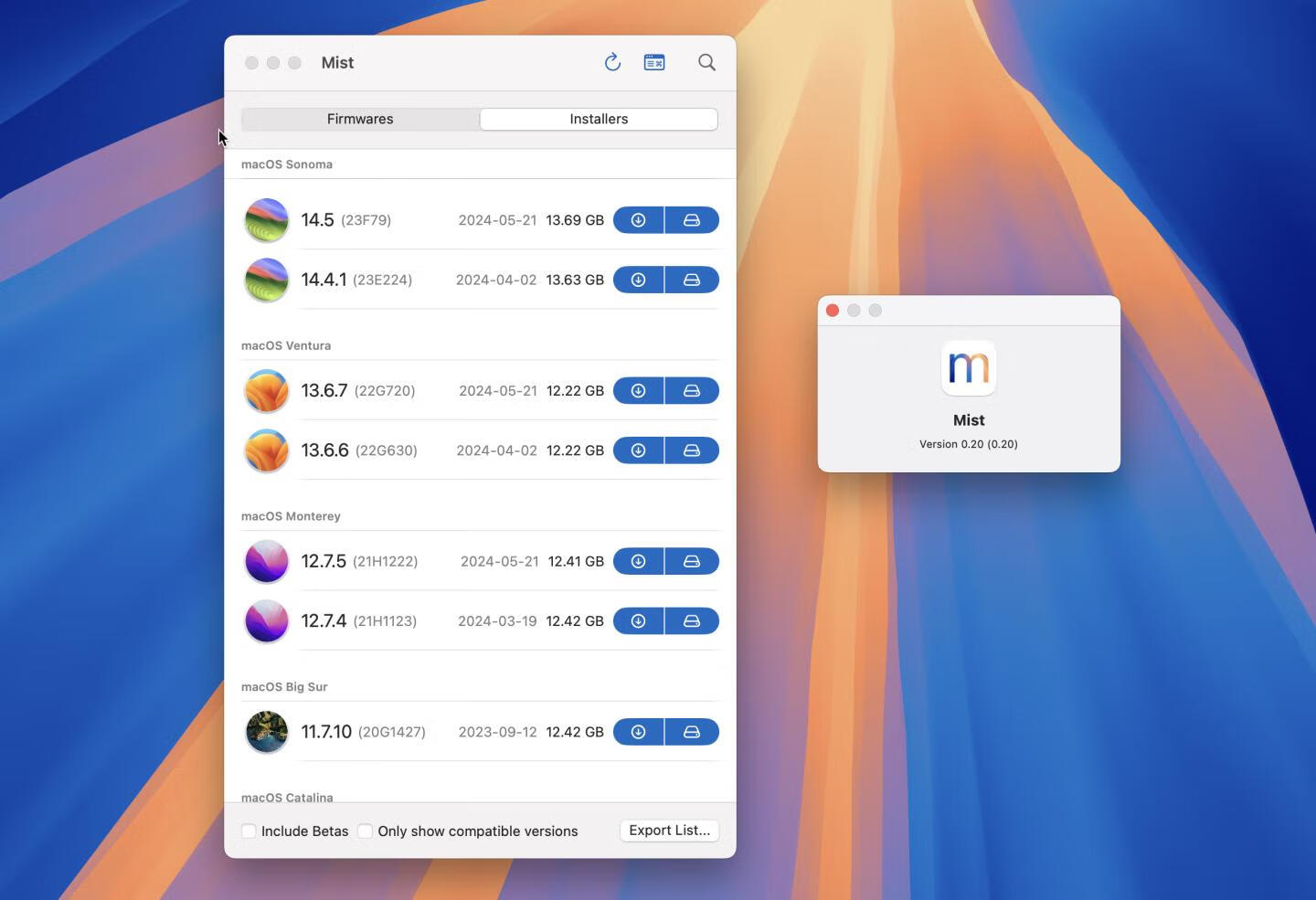Screen dimensions: 1316x900
Task: Enable the Include Betas checkbox
Action: pyautogui.click(x=249, y=831)
